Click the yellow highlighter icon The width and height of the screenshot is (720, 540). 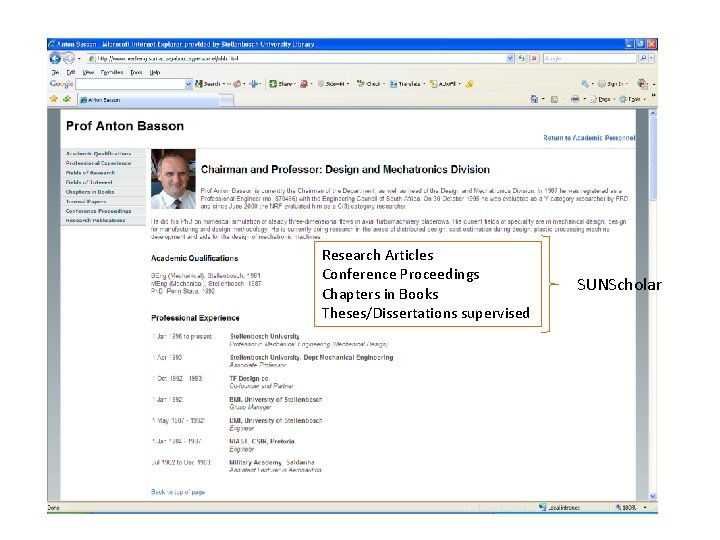(x=469, y=84)
